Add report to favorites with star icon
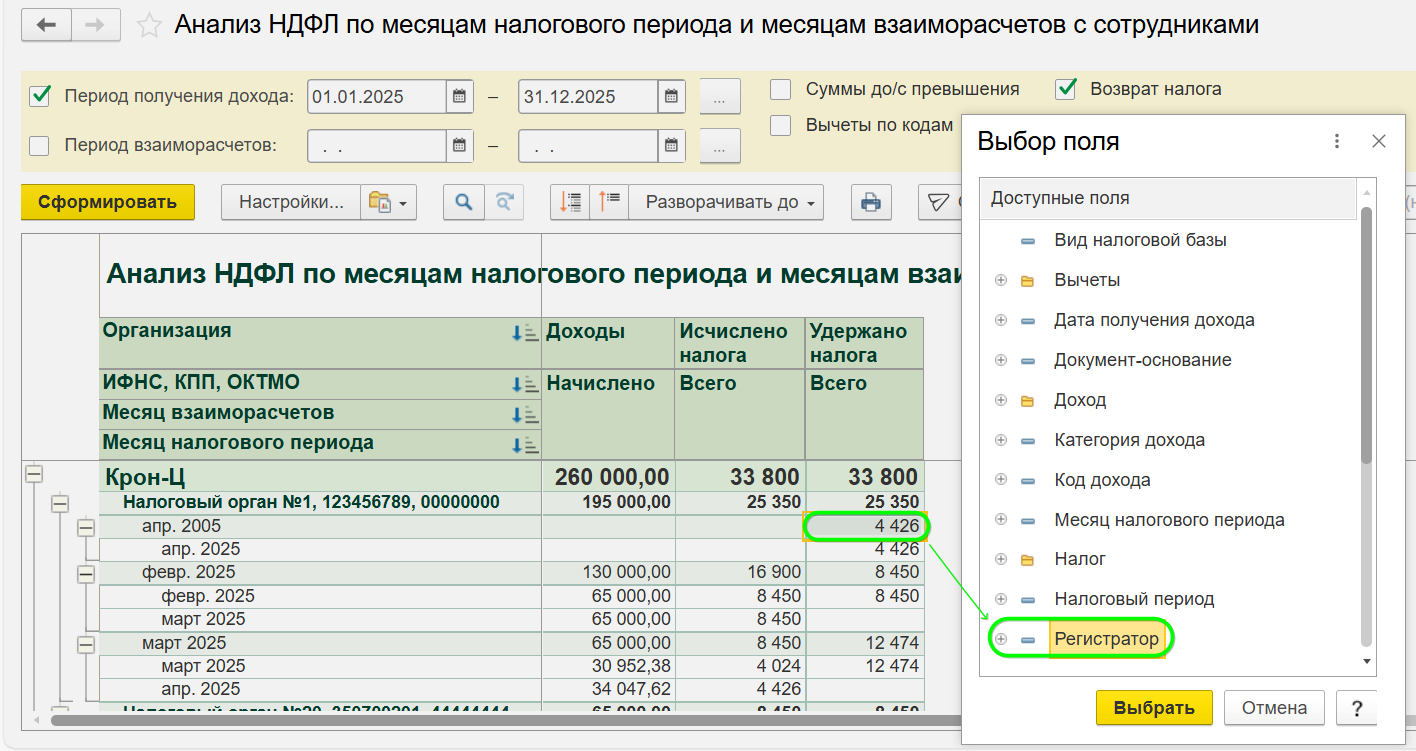 149,25
